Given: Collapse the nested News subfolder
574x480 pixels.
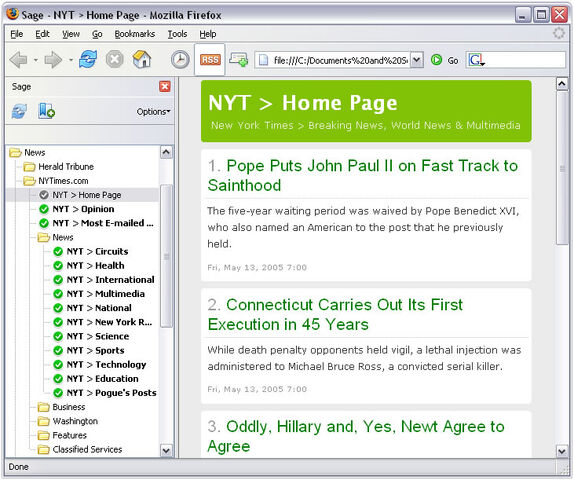Looking at the screenshot, I should [x=44, y=238].
